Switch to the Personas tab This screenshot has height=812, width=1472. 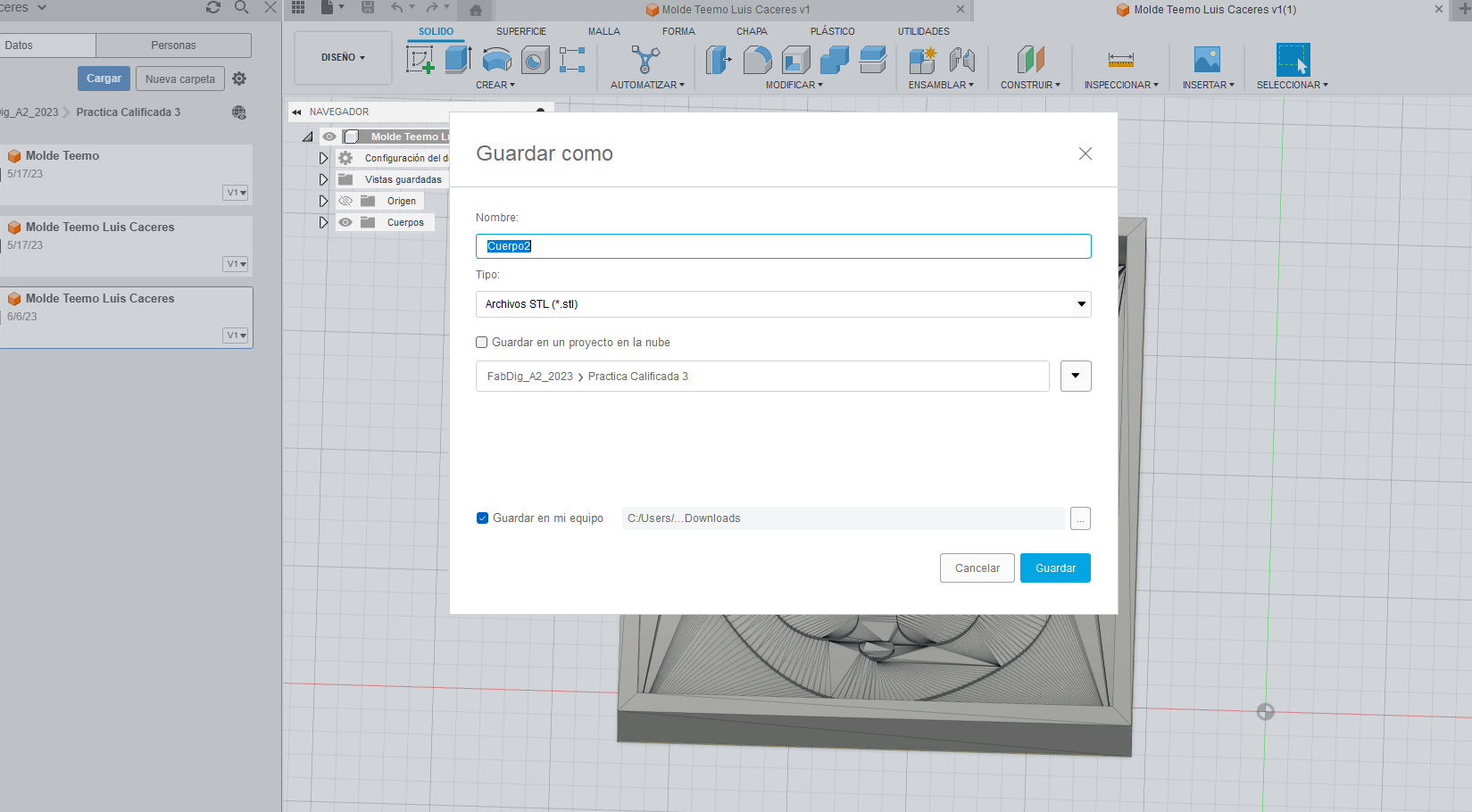173,46
